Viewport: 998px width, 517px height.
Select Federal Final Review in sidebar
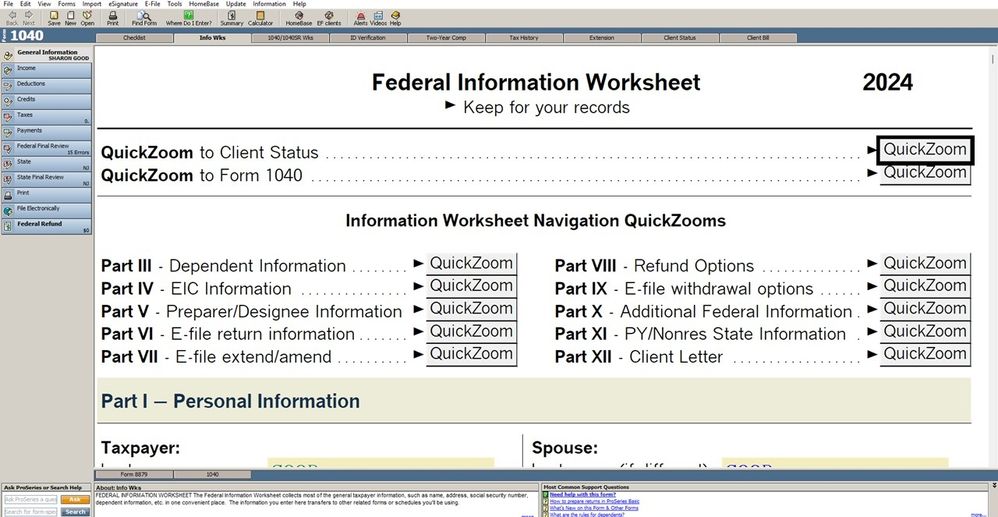(47, 146)
